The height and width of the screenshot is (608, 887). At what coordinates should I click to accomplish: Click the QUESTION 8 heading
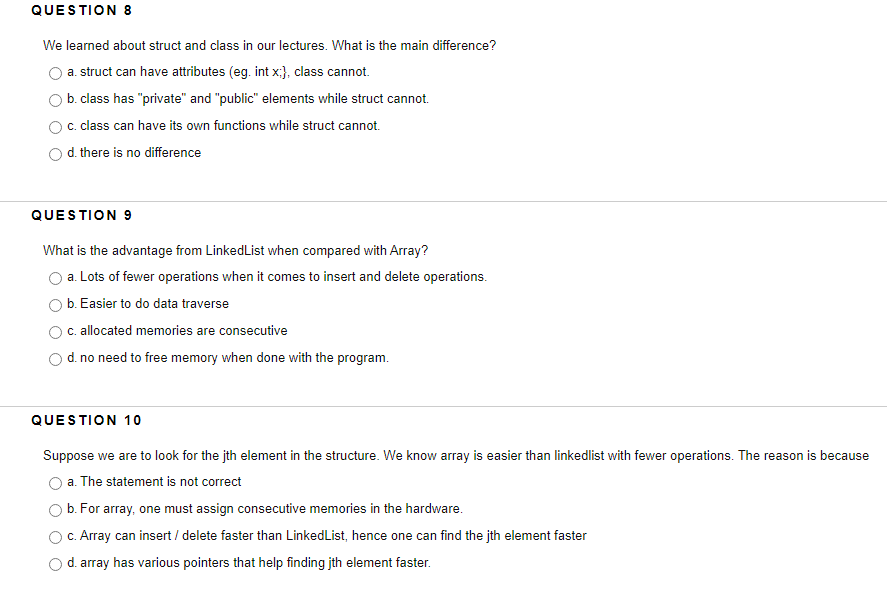pyautogui.click(x=81, y=10)
